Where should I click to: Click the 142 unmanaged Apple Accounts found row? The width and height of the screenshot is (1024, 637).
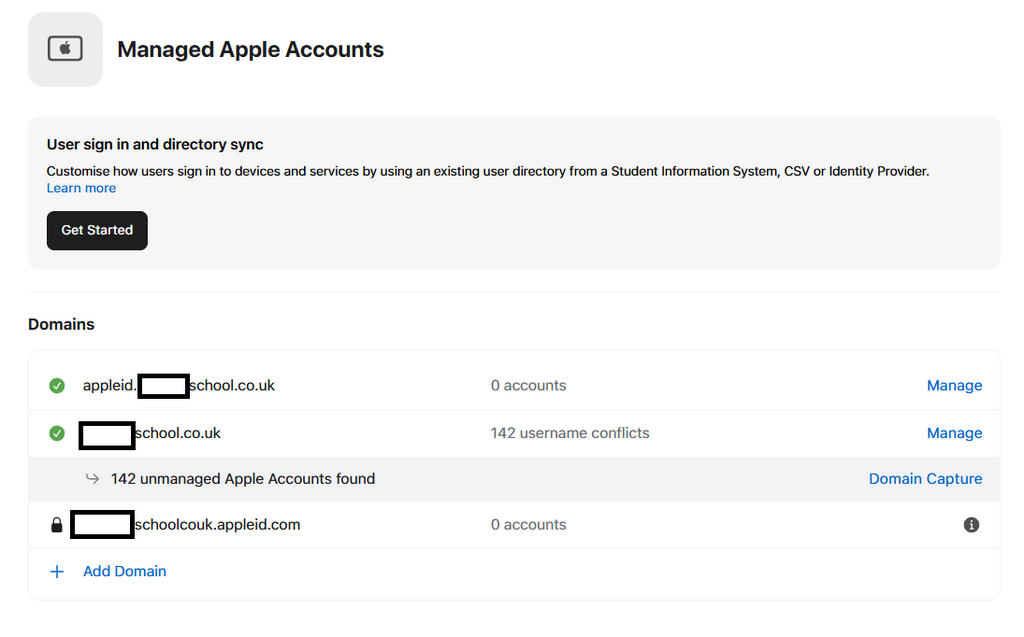[514, 479]
